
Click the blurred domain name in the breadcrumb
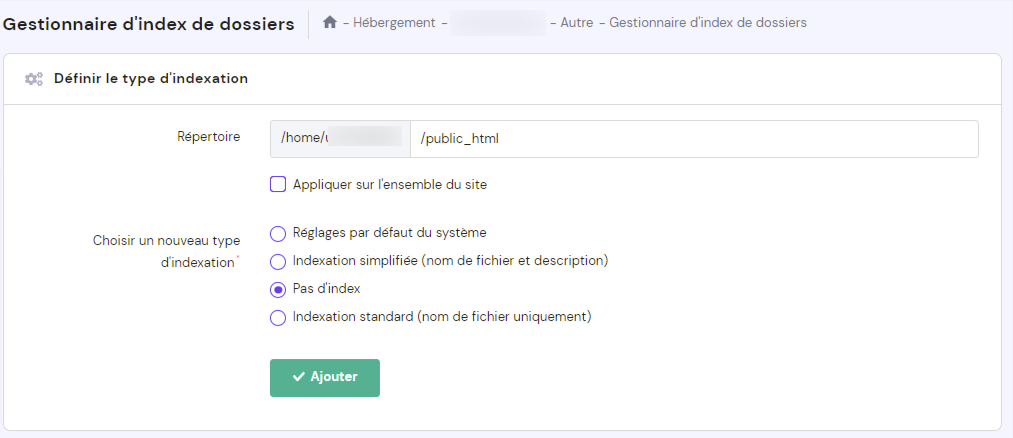[x=497, y=22]
